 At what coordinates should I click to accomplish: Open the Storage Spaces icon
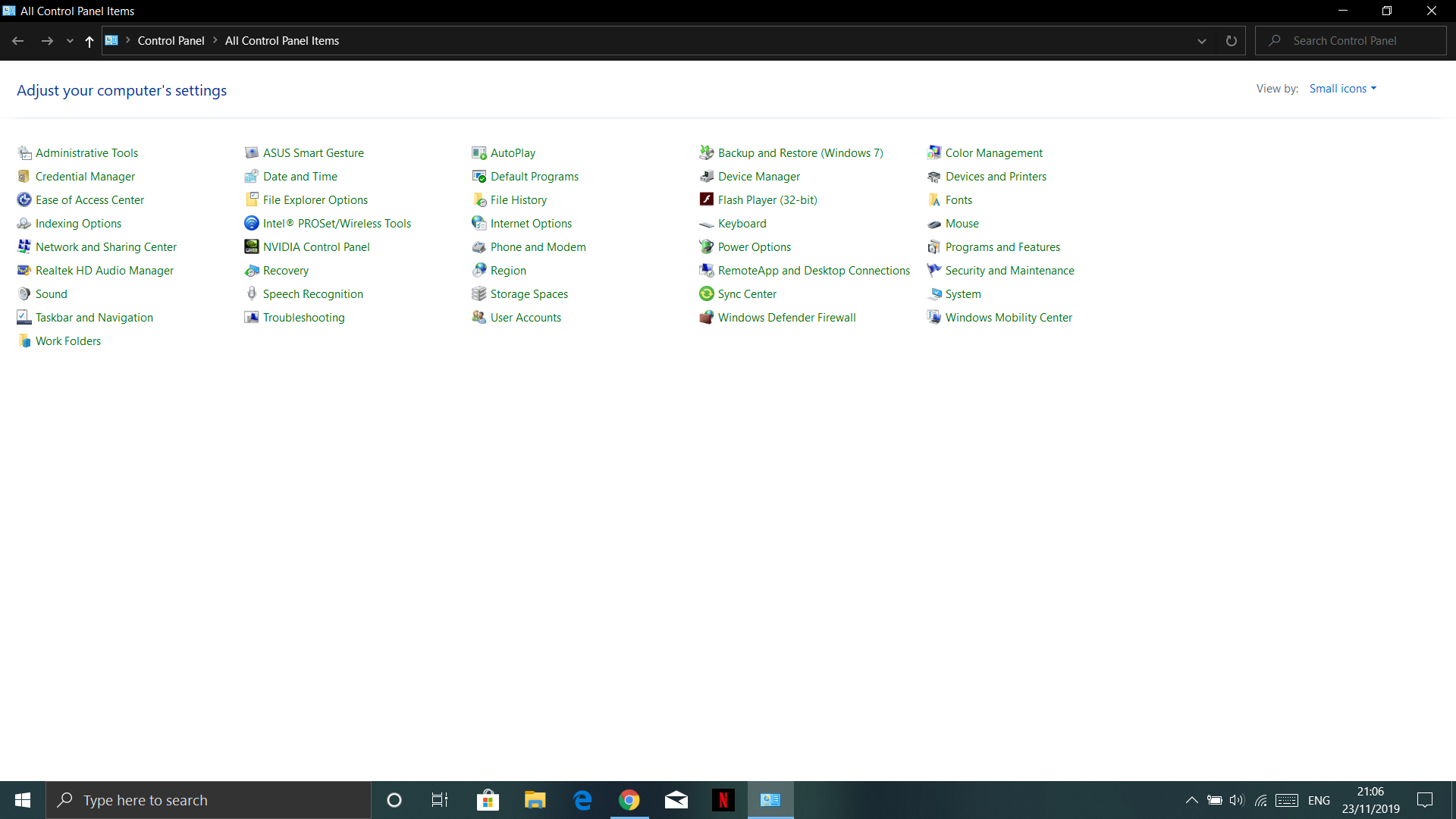(479, 294)
